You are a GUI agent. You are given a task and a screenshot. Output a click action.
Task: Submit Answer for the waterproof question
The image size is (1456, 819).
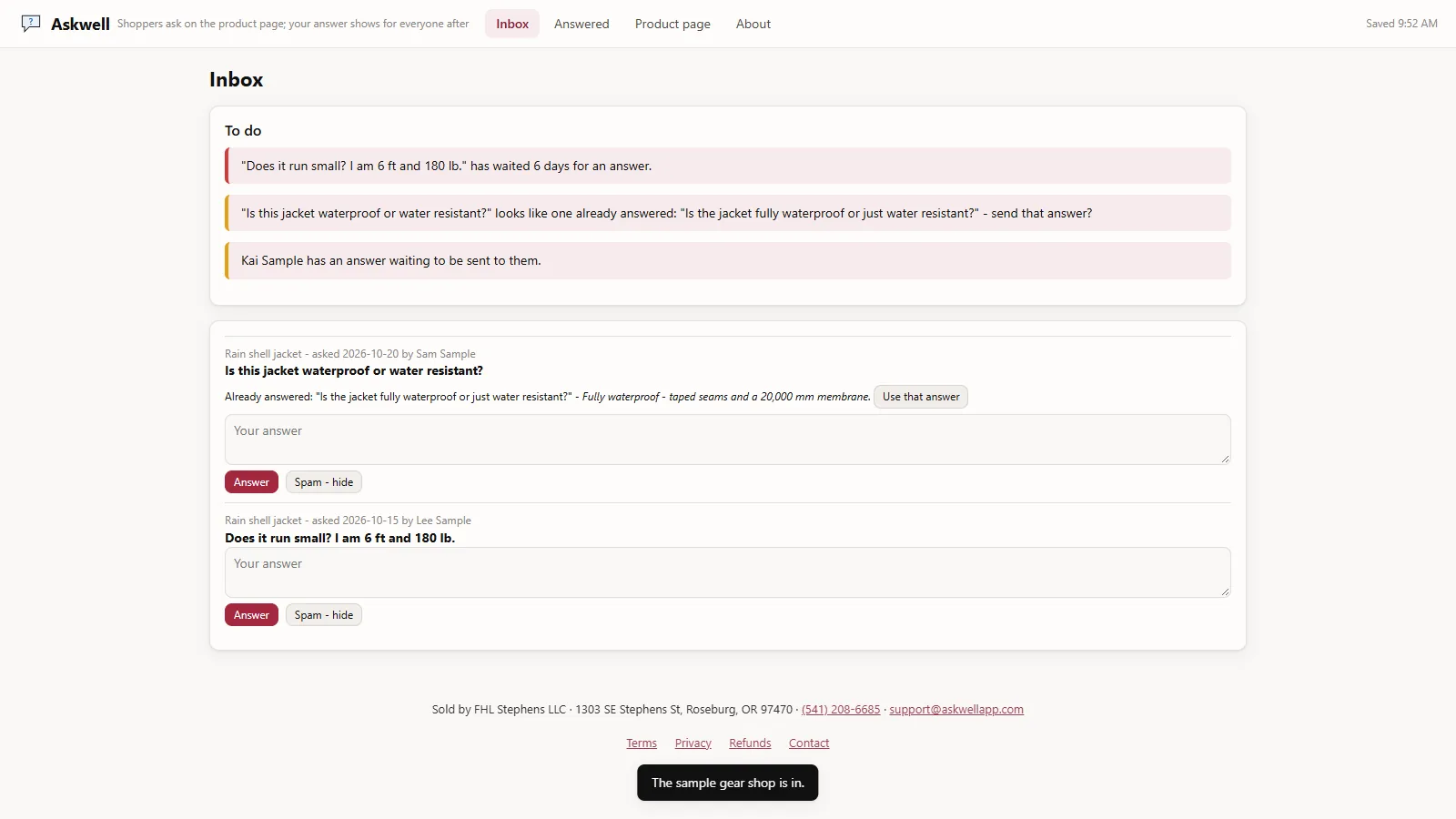251,482
